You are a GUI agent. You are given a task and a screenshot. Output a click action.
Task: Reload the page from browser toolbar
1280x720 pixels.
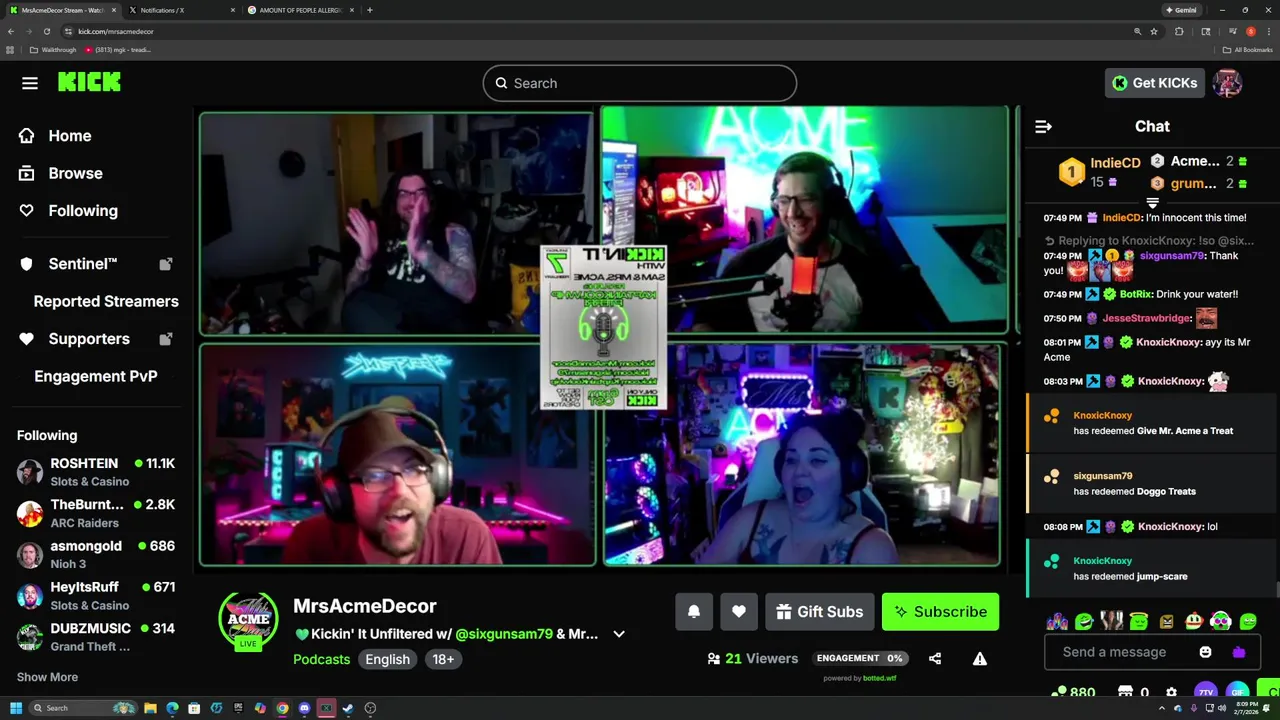46,31
